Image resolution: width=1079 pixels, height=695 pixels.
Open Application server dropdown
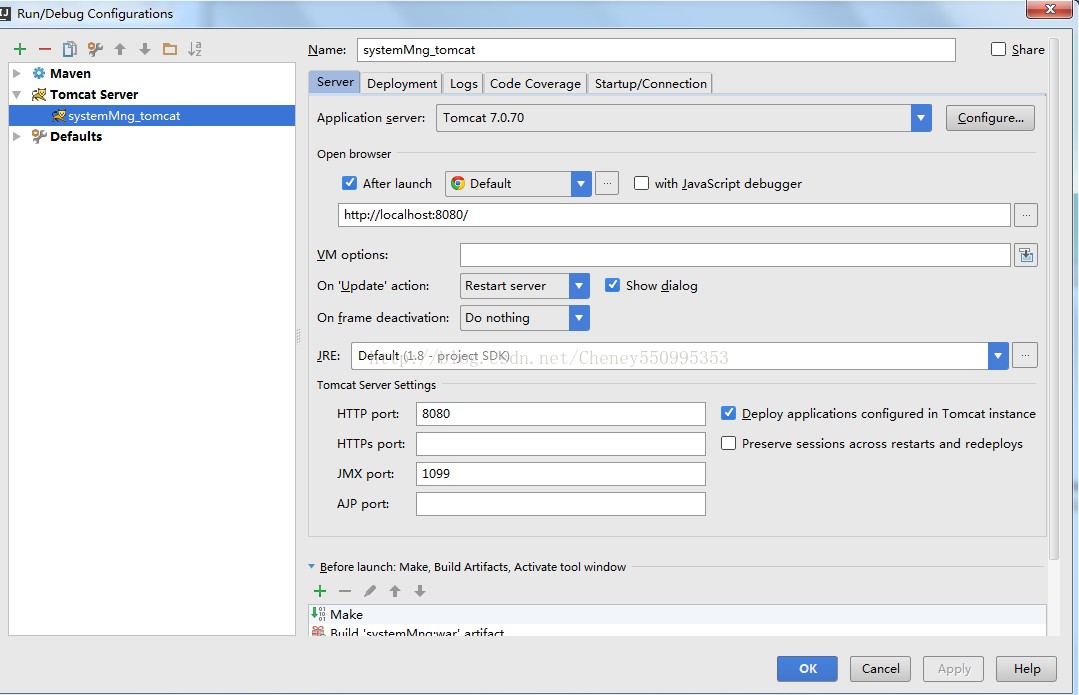[921, 118]
